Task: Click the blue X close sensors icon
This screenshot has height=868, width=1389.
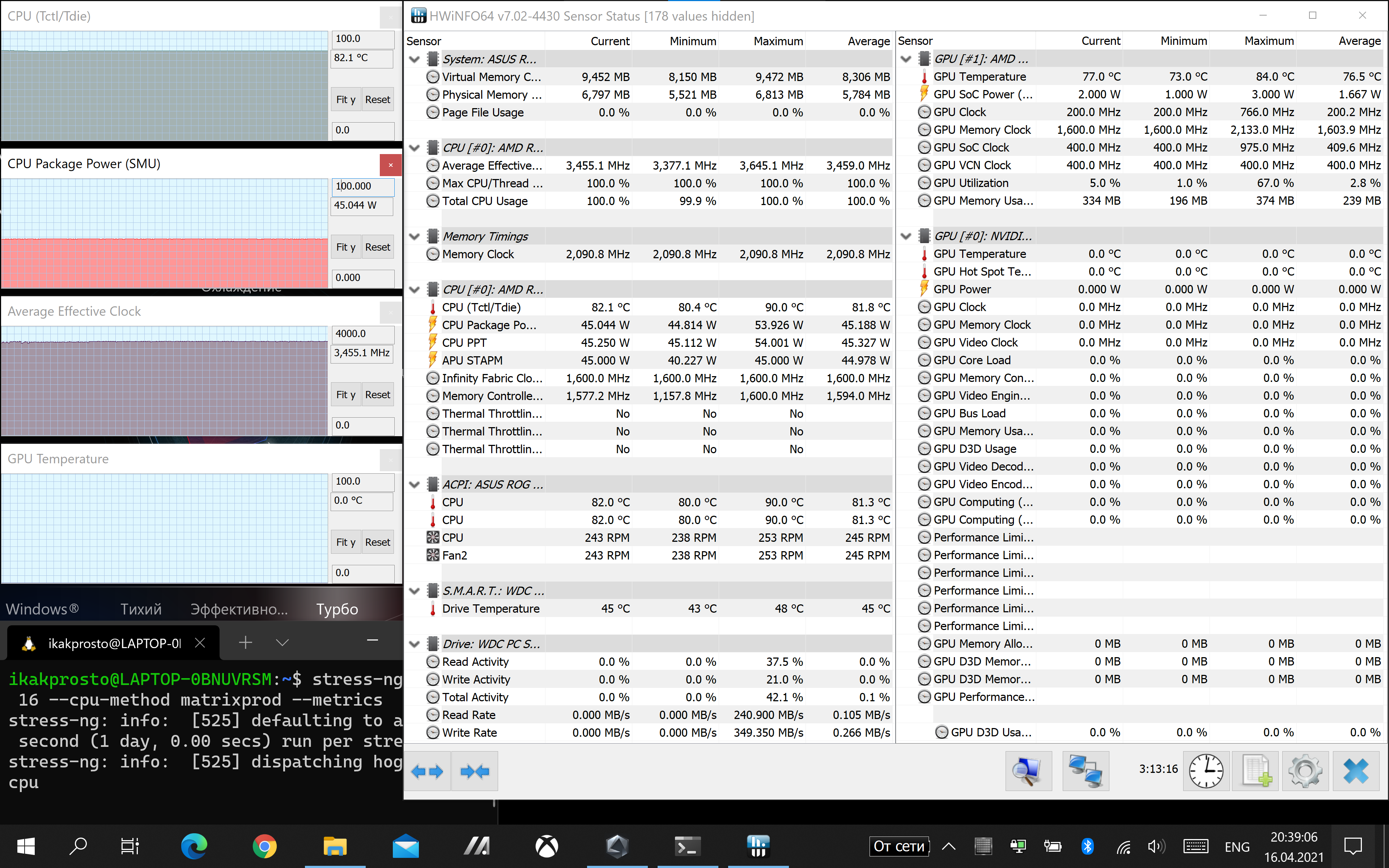Action: coord(1356,771)
